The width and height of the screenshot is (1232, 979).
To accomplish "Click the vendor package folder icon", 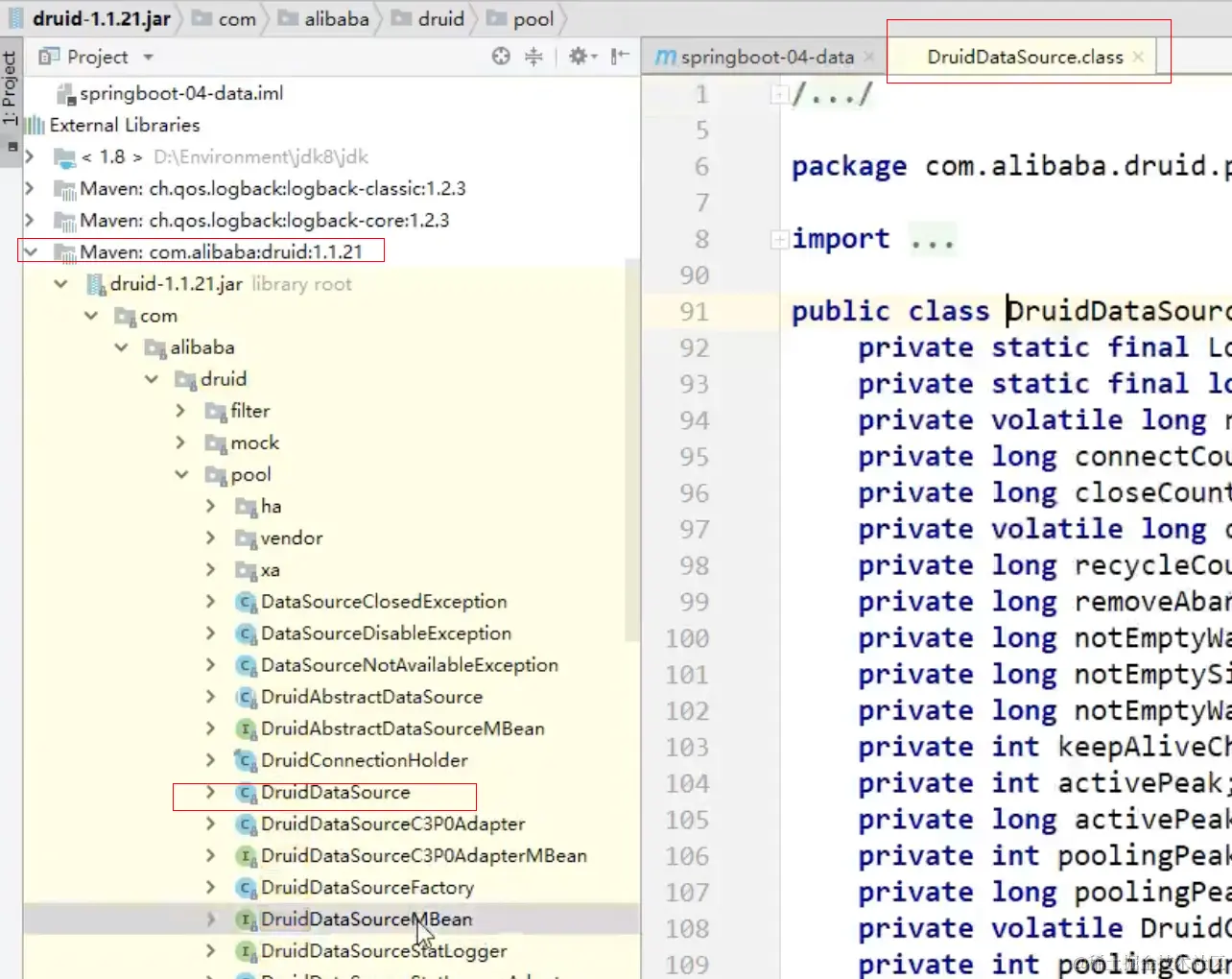I will coord(246,538).
